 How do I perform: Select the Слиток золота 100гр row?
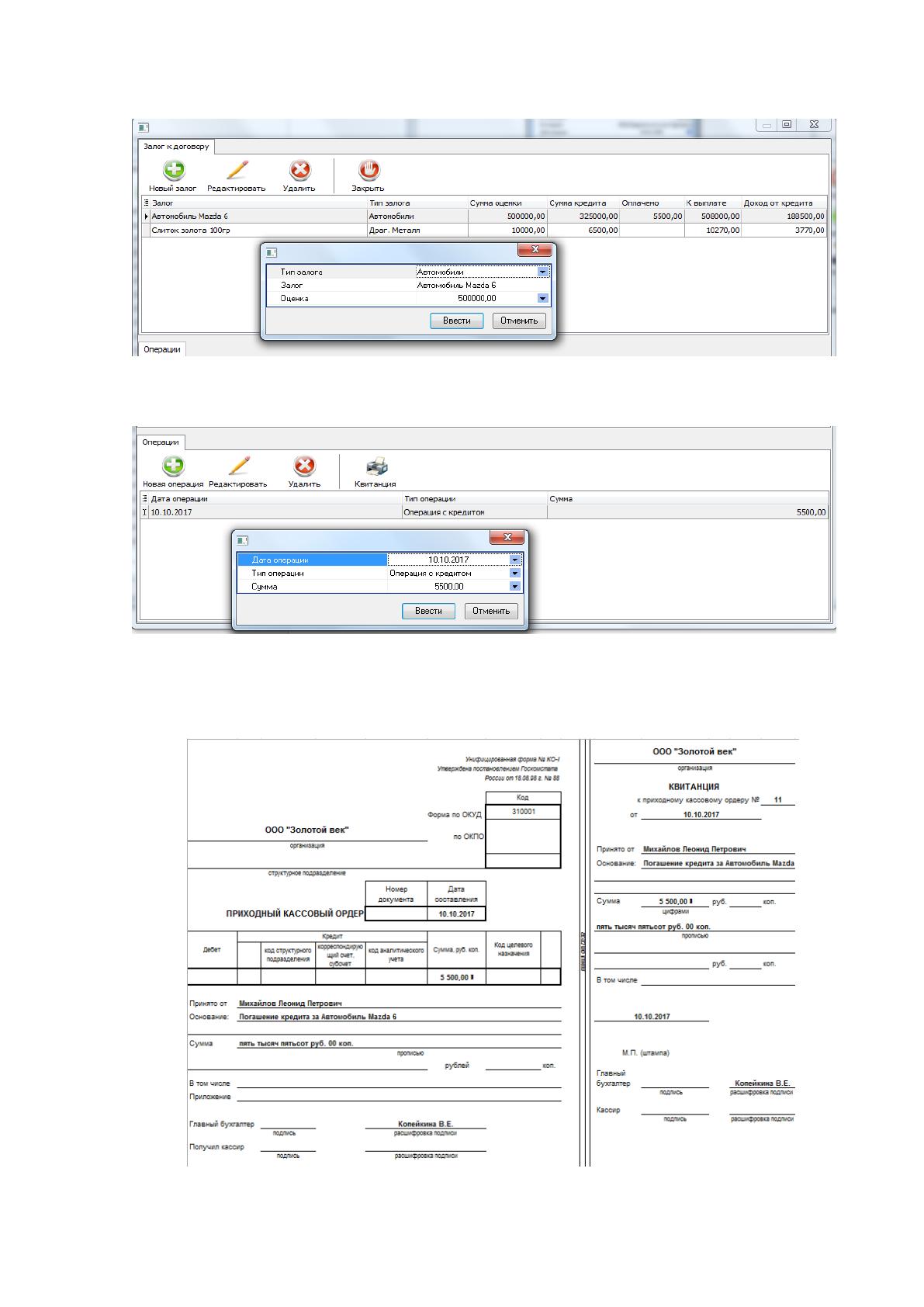point(484,231)
